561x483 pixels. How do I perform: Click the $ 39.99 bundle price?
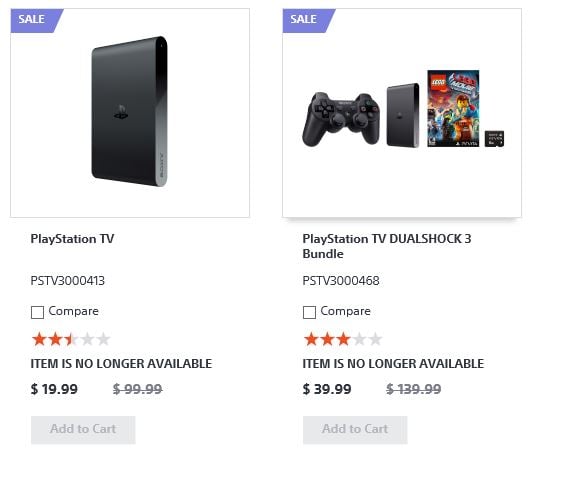point(327,389)
